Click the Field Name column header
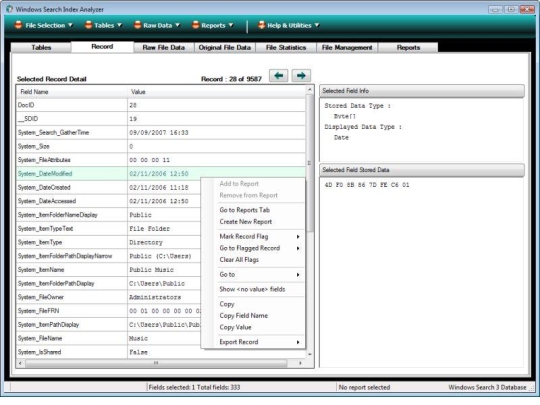Screen dimensions: 540x405 point(72,92)
